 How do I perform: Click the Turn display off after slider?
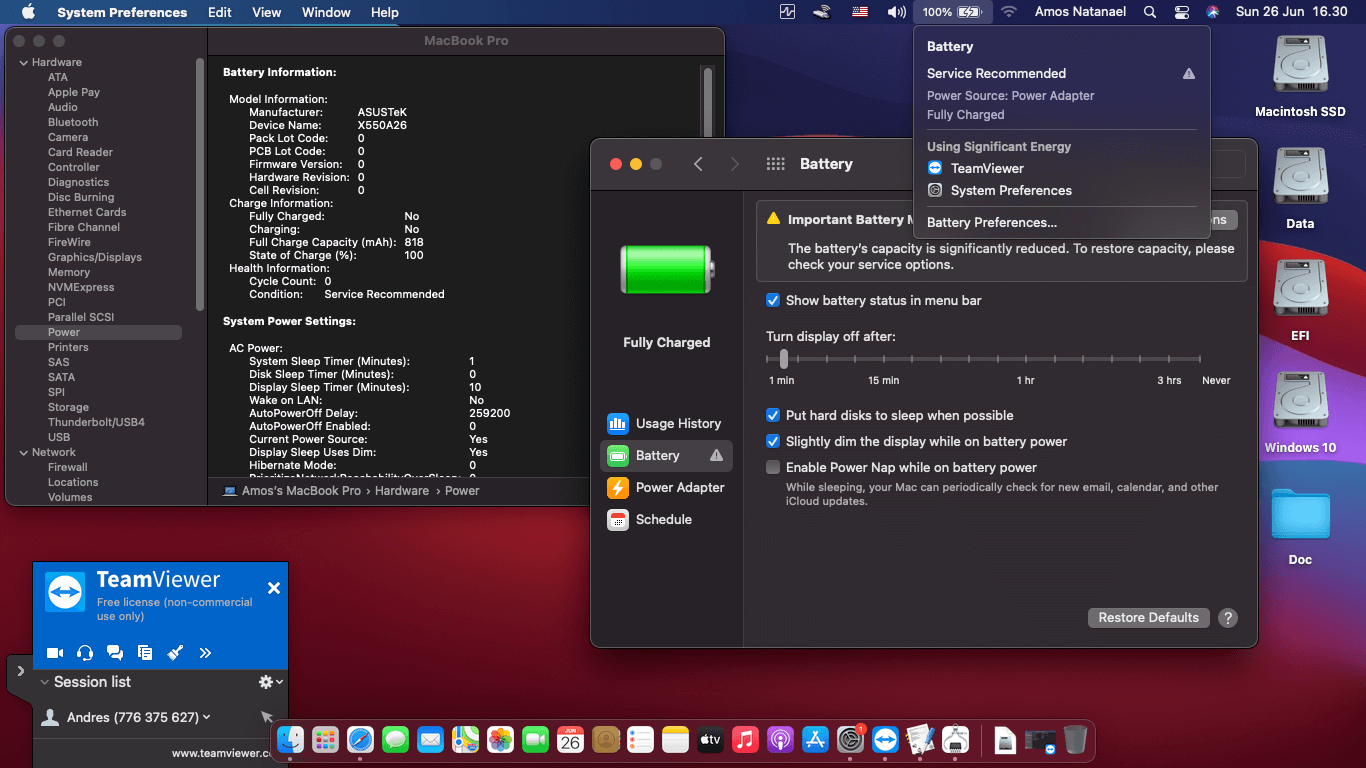(784, 358)
